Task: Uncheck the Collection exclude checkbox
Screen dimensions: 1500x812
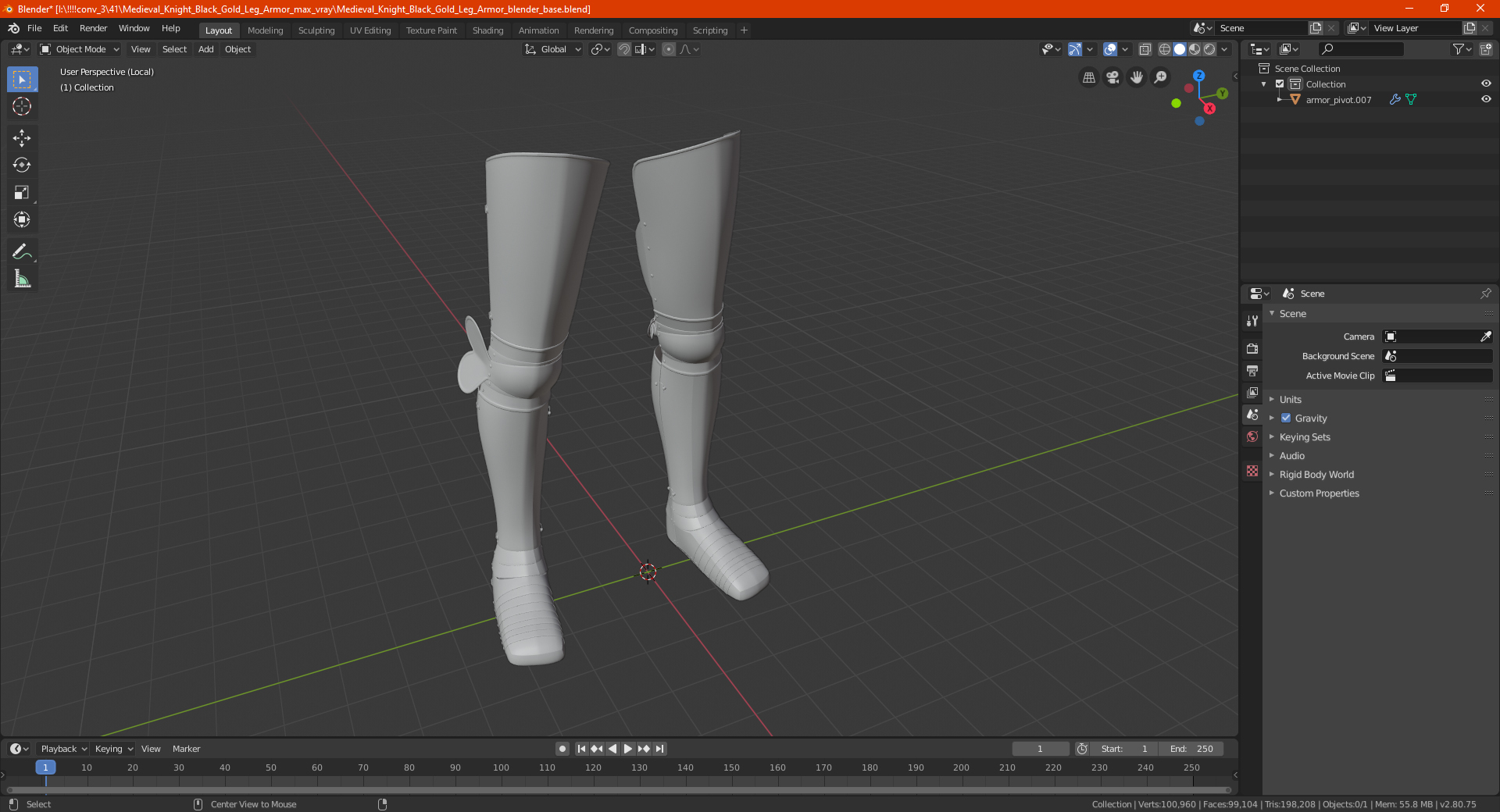Action: point(1280,84)
